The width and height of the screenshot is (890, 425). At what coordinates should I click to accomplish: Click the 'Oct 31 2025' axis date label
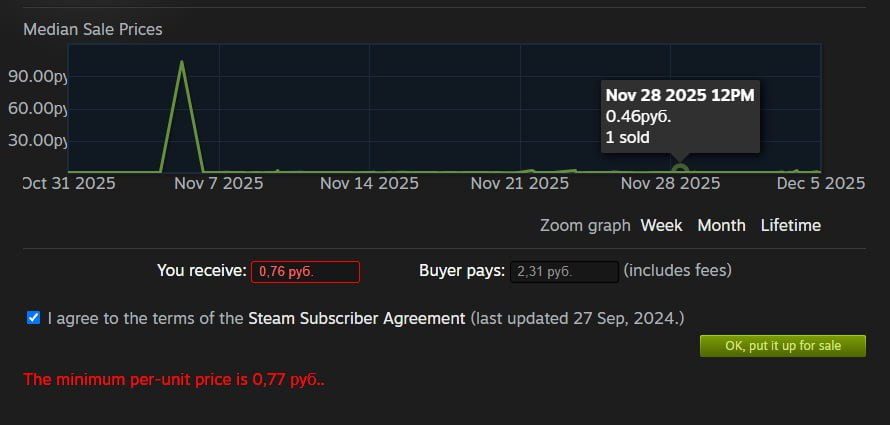click(x=69, y=183)
